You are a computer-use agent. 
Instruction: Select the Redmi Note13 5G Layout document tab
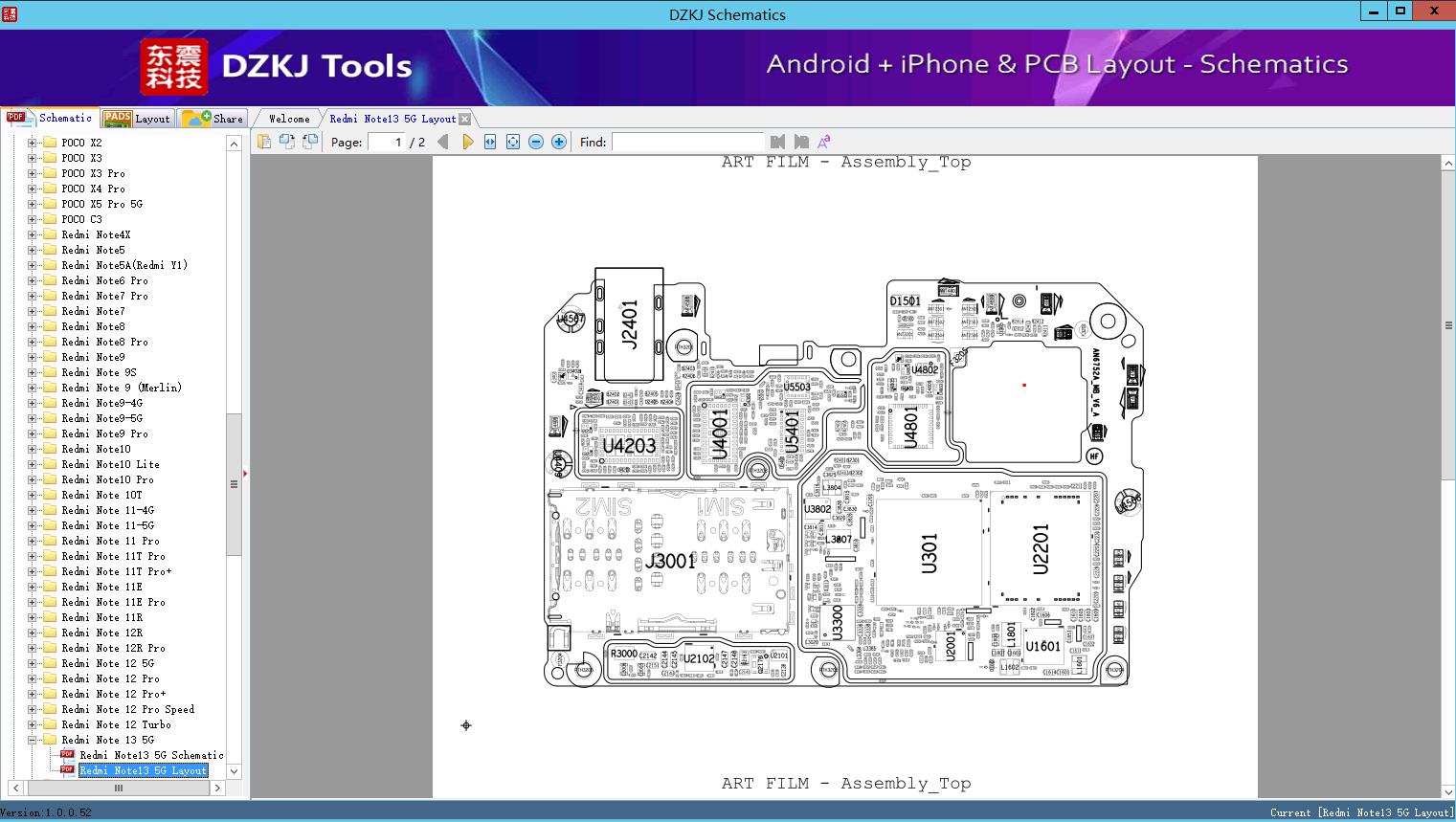click(x=392, y=119)
